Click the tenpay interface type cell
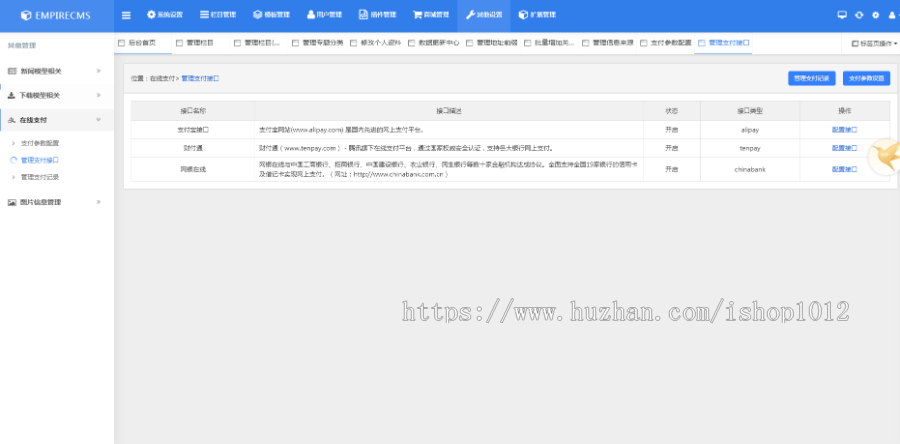This screenshot has width=900, height=444. click(750, 148)
